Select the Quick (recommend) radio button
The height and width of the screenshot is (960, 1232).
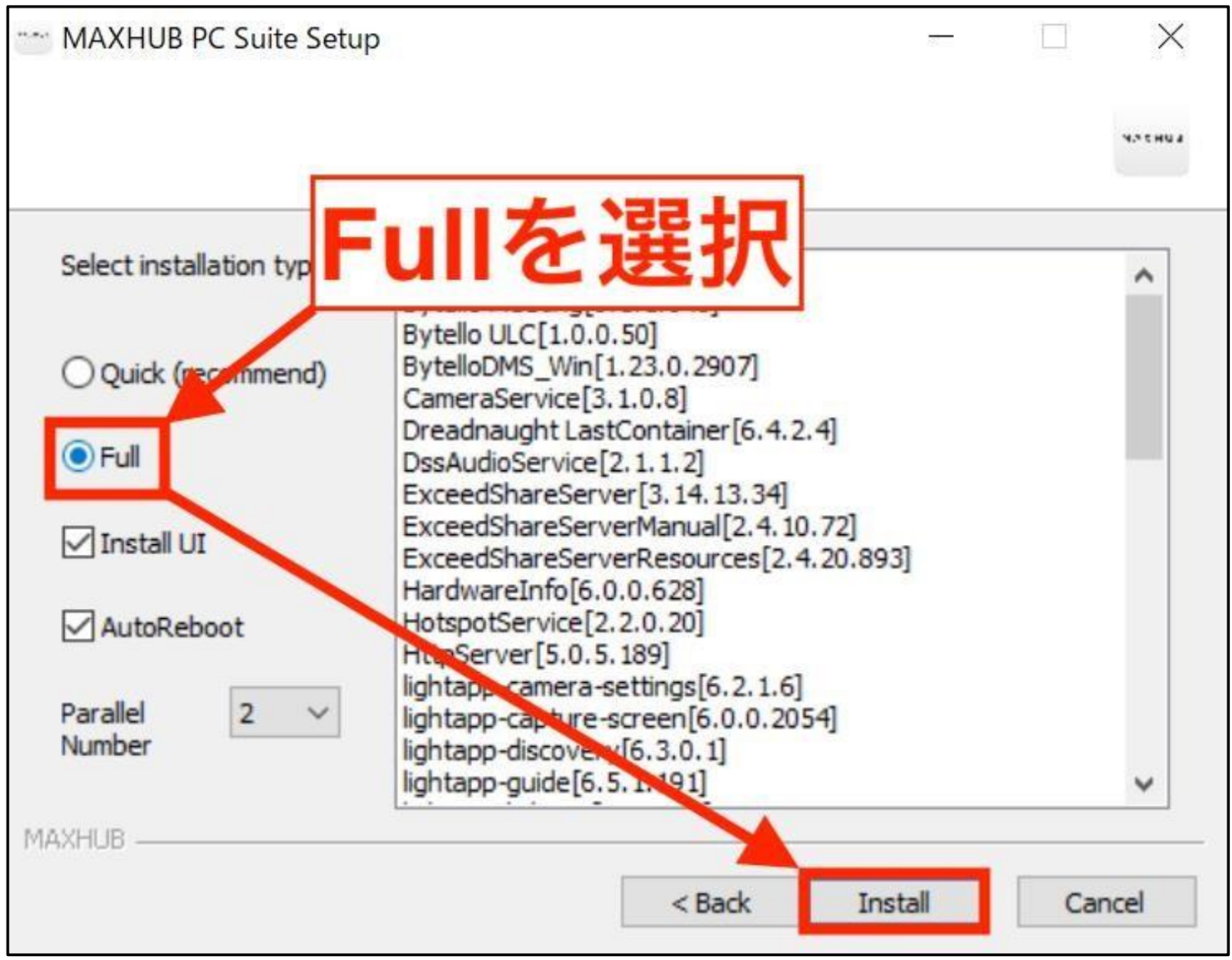(x=78, y=373)
